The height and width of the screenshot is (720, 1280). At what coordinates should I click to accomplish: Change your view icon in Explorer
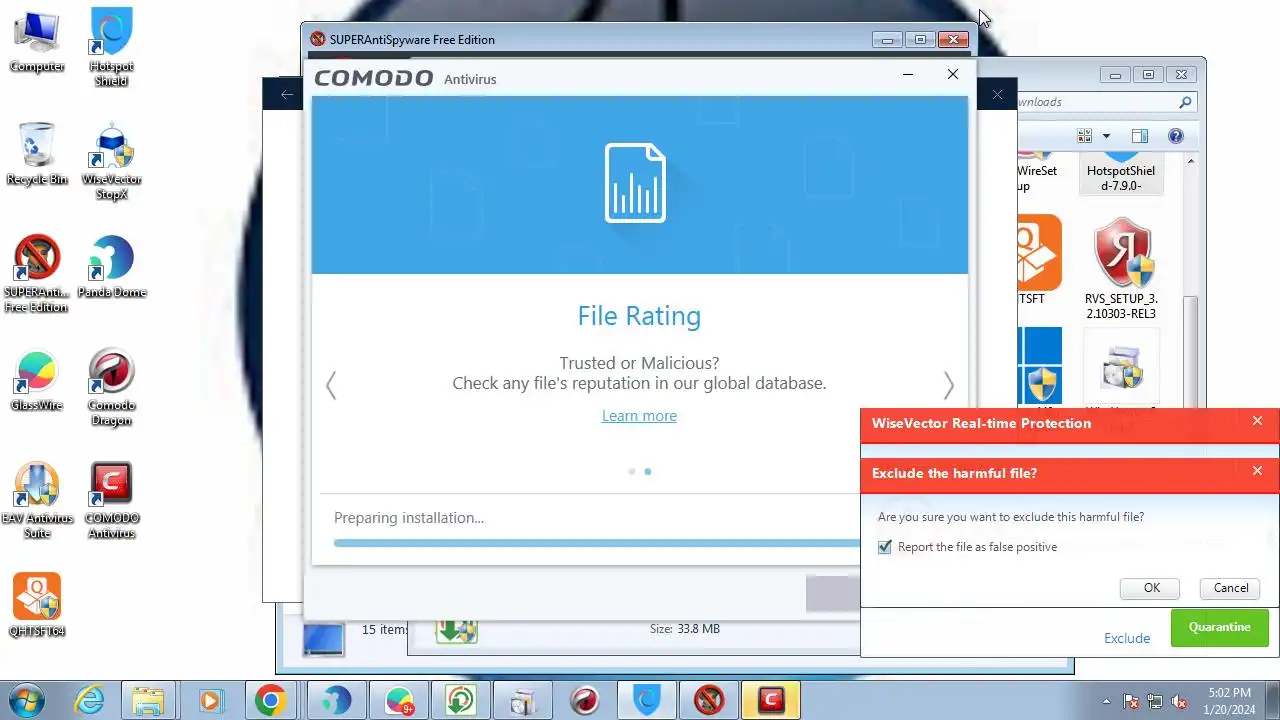click(1084, 136)
